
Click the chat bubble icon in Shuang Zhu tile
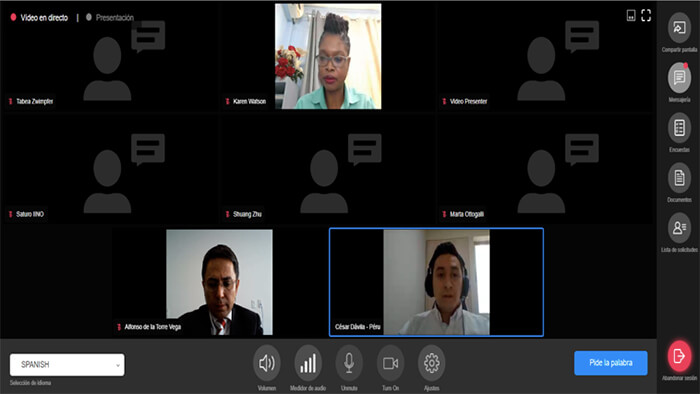click(365, 149)
